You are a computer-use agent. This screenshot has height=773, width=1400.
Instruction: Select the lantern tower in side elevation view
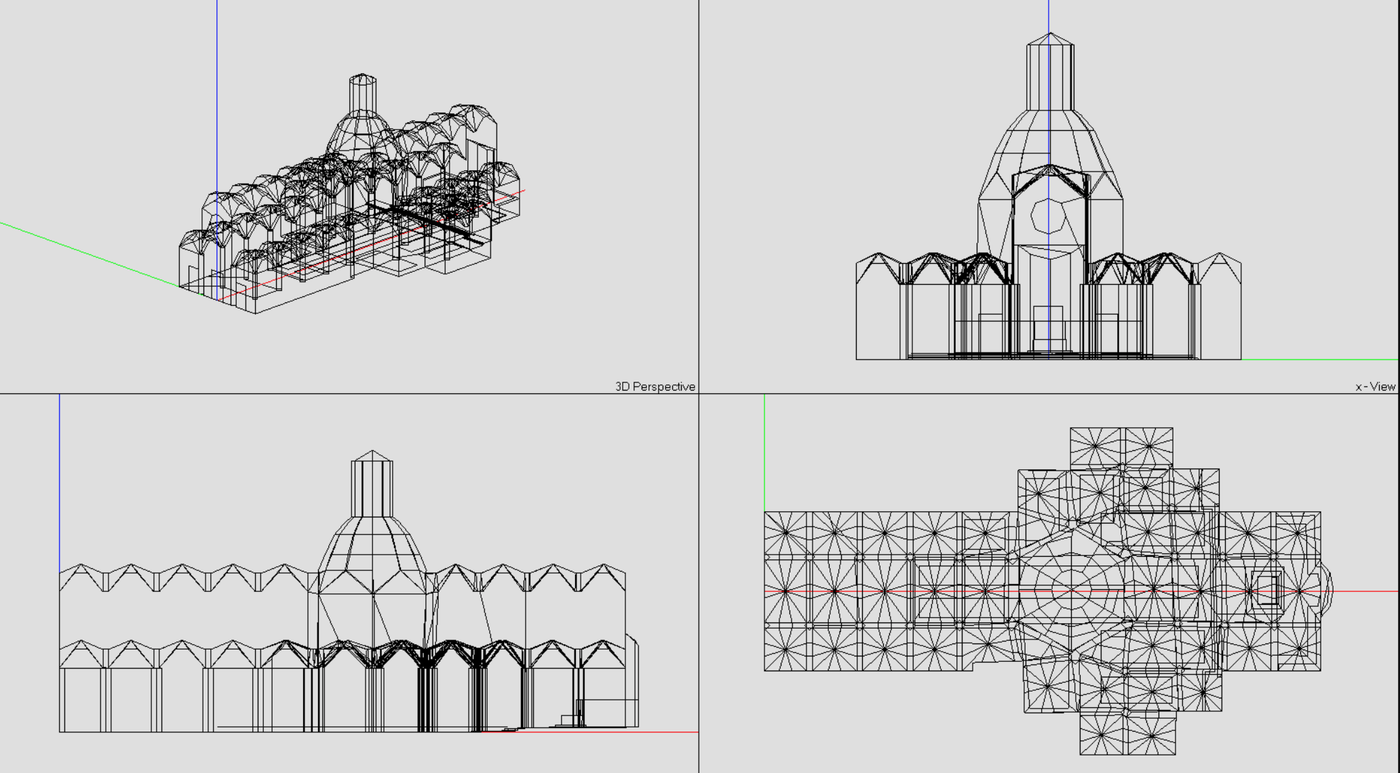point(372,485)
